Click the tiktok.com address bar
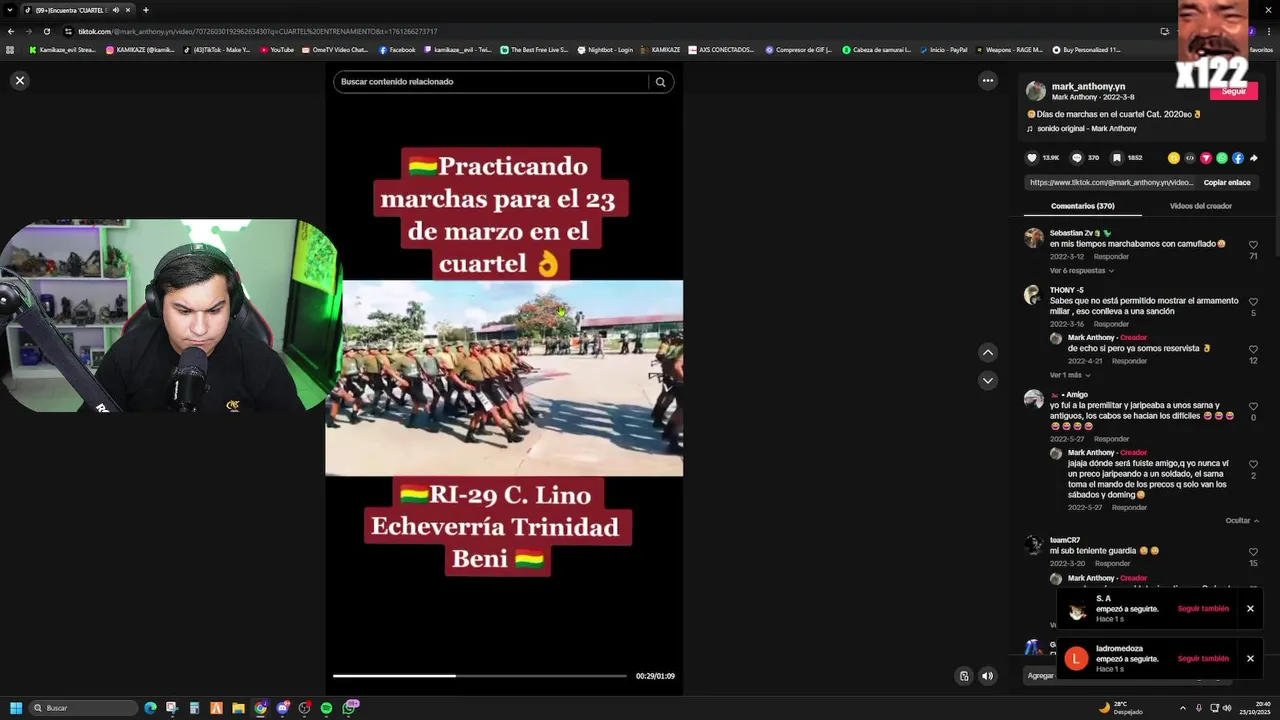 tap(600, 31)
